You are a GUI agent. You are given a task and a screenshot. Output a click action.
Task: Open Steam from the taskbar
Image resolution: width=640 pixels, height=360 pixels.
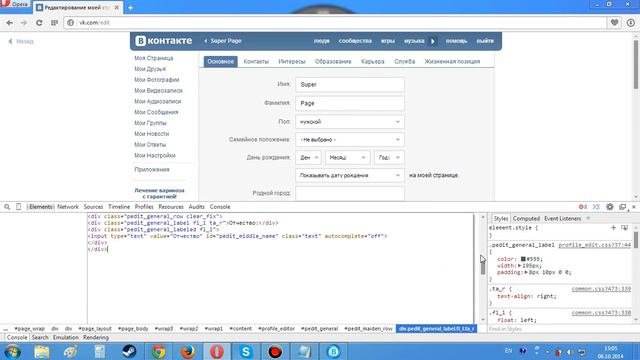(x=129, y=351)
